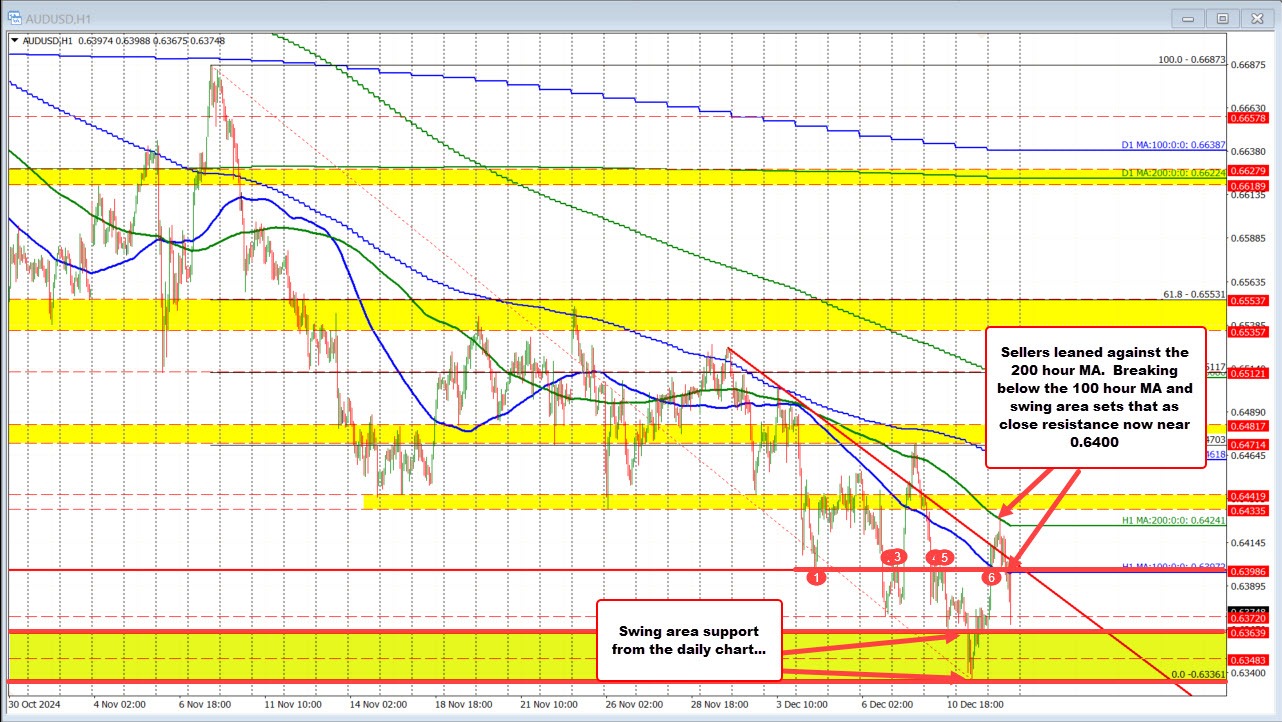Viewport: 1282px width, 722px height.
Task: Select the 'Swing area support' annotation box
Action: coord(691,640)
